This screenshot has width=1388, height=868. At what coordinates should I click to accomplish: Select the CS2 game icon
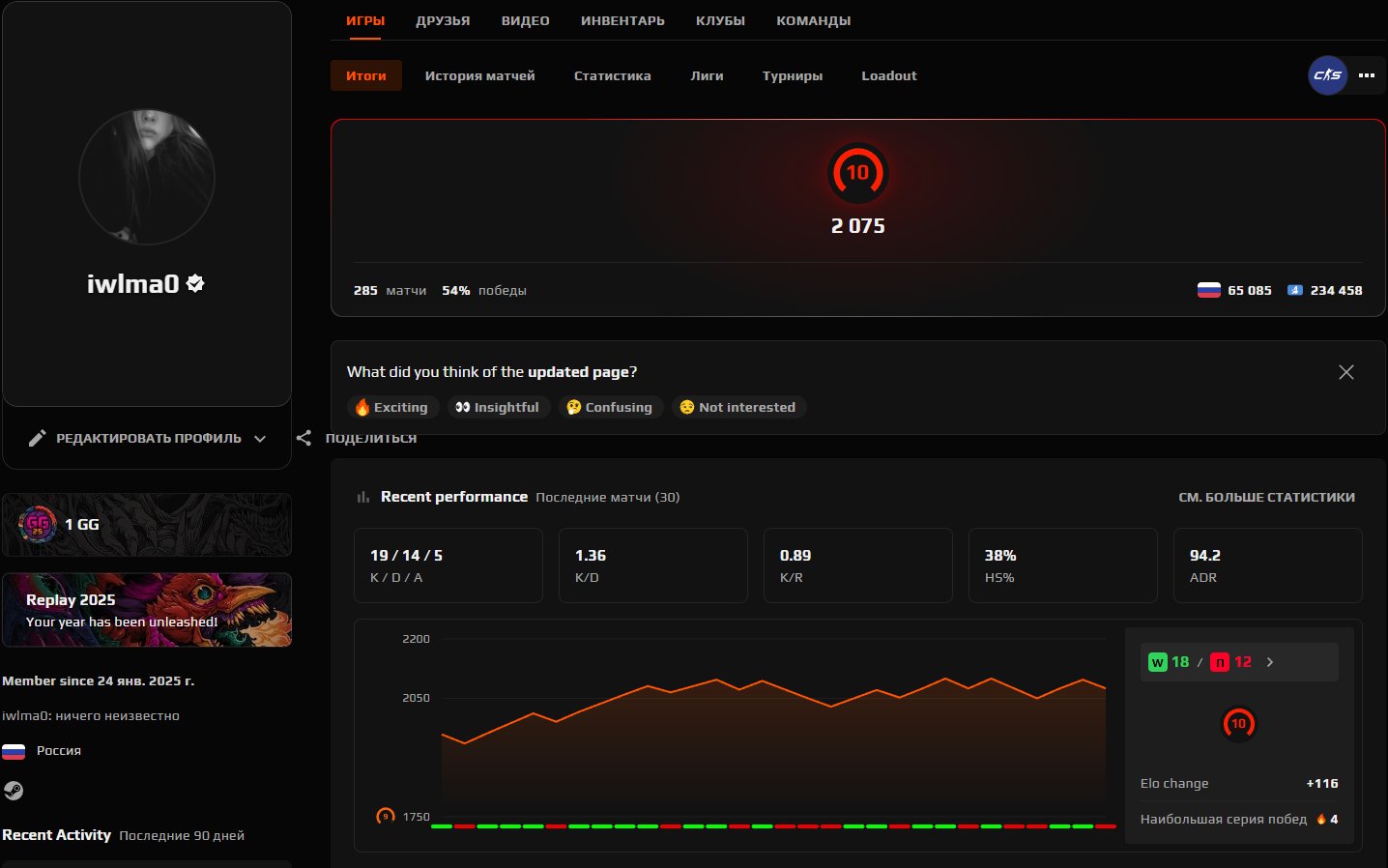[x=1327, y=74]
